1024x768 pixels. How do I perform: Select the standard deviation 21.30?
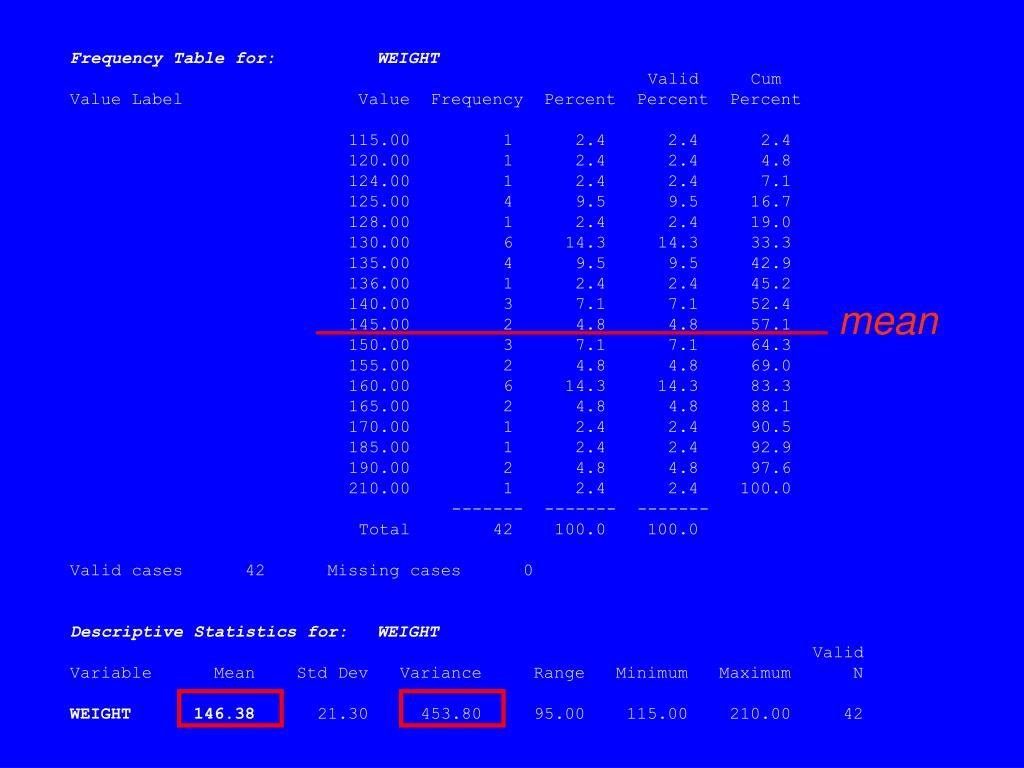pyautogui.click(x=343, y=714)
